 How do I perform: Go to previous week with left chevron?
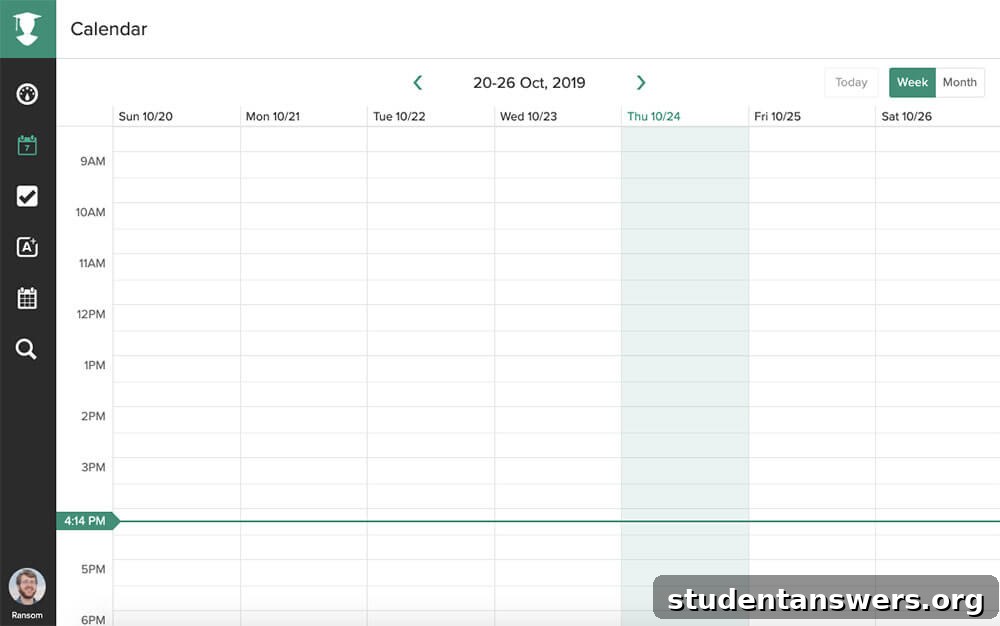(x=418, y=82)
